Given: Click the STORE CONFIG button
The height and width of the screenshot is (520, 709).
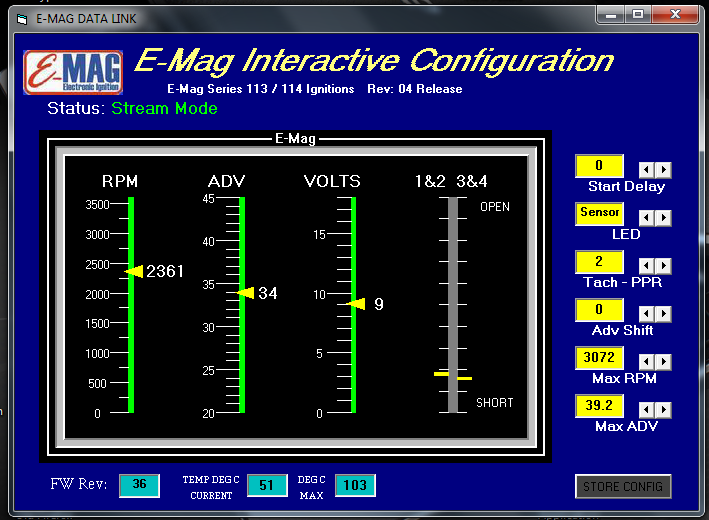Looking at the screenshot, I should (623, 487).
